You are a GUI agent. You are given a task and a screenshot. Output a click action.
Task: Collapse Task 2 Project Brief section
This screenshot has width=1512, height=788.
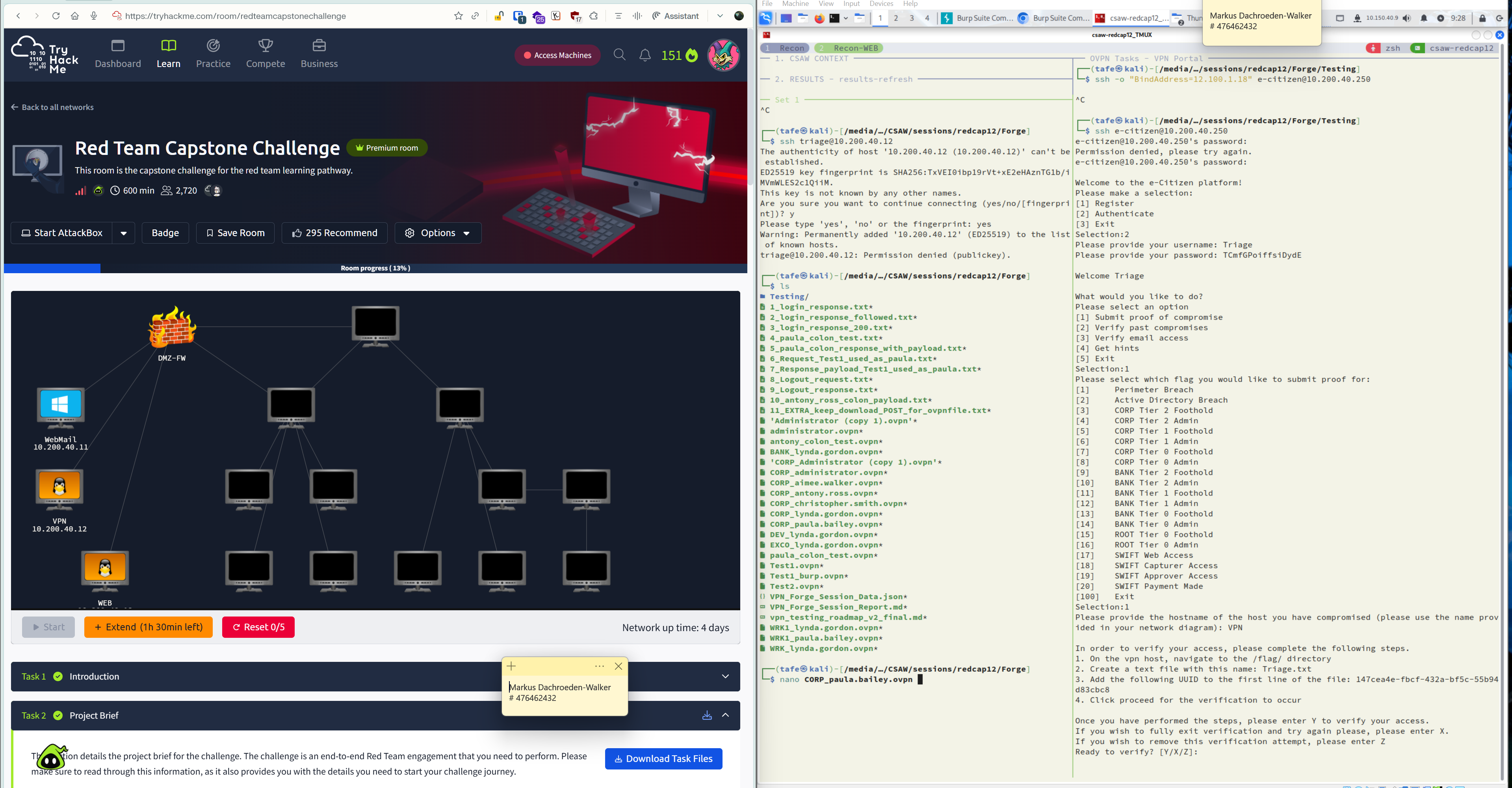[x=726, y=715]
